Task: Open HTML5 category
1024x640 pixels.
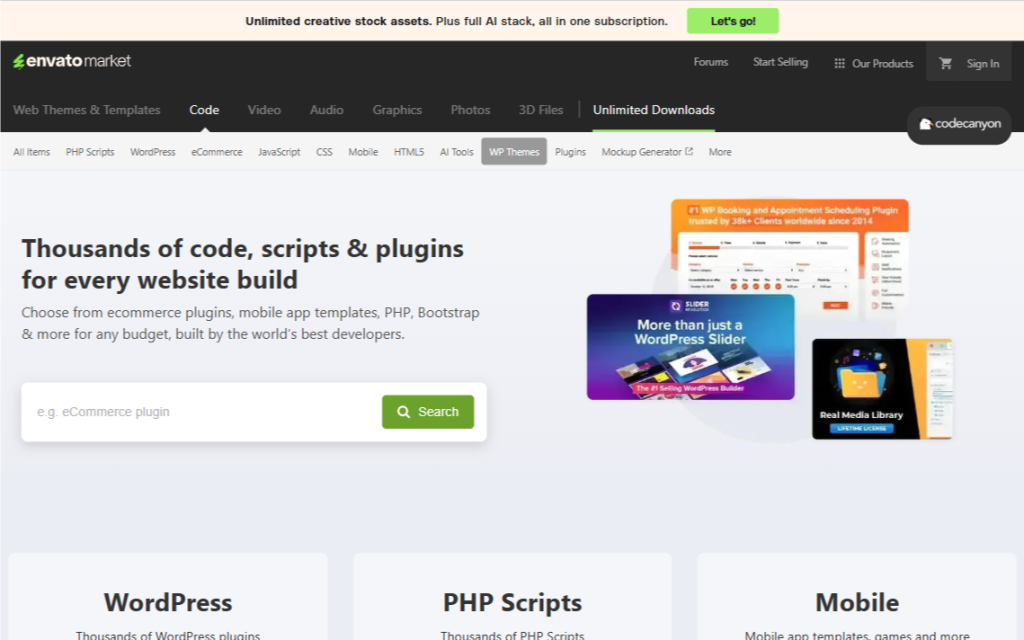Action: (409, 152)
